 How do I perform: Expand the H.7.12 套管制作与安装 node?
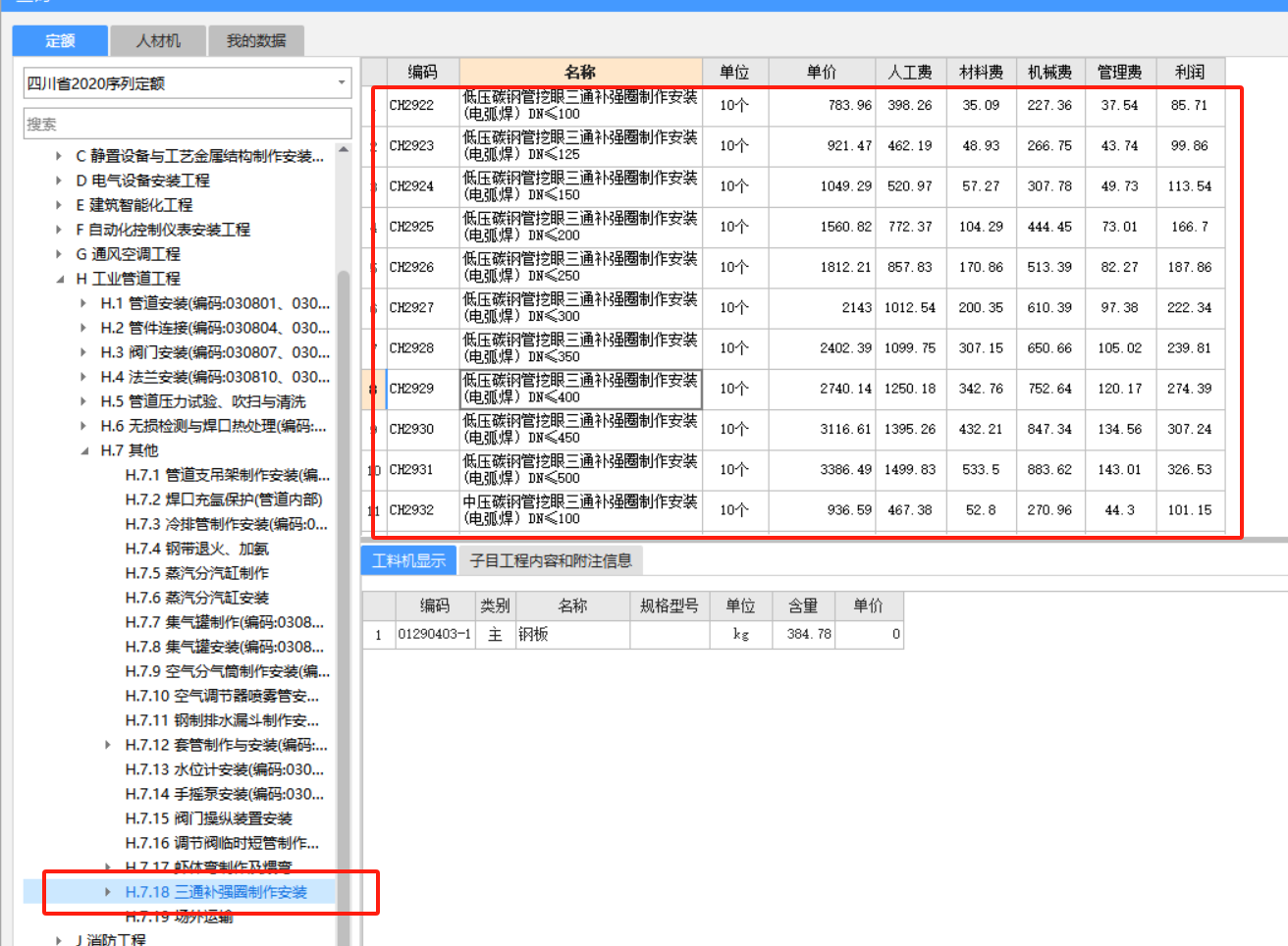pyautogui.click(x=108, y=745)
